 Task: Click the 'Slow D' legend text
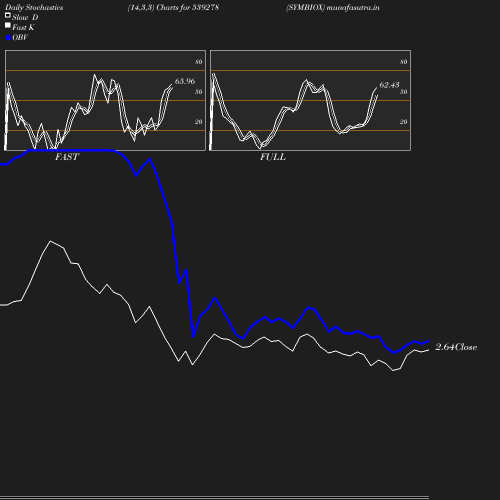(25, 17)
